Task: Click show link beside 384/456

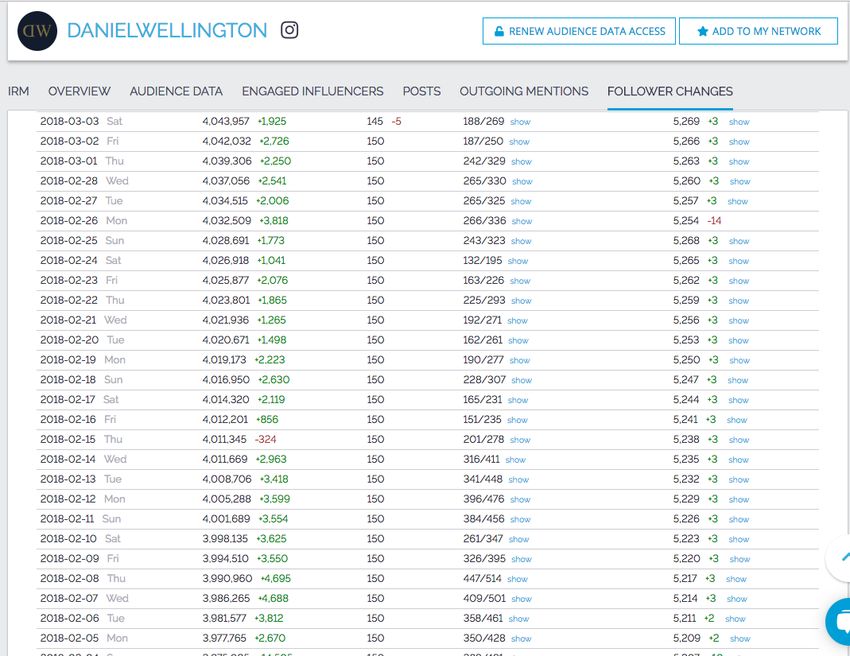Action: pyautogui.click(x=520, y=519)
